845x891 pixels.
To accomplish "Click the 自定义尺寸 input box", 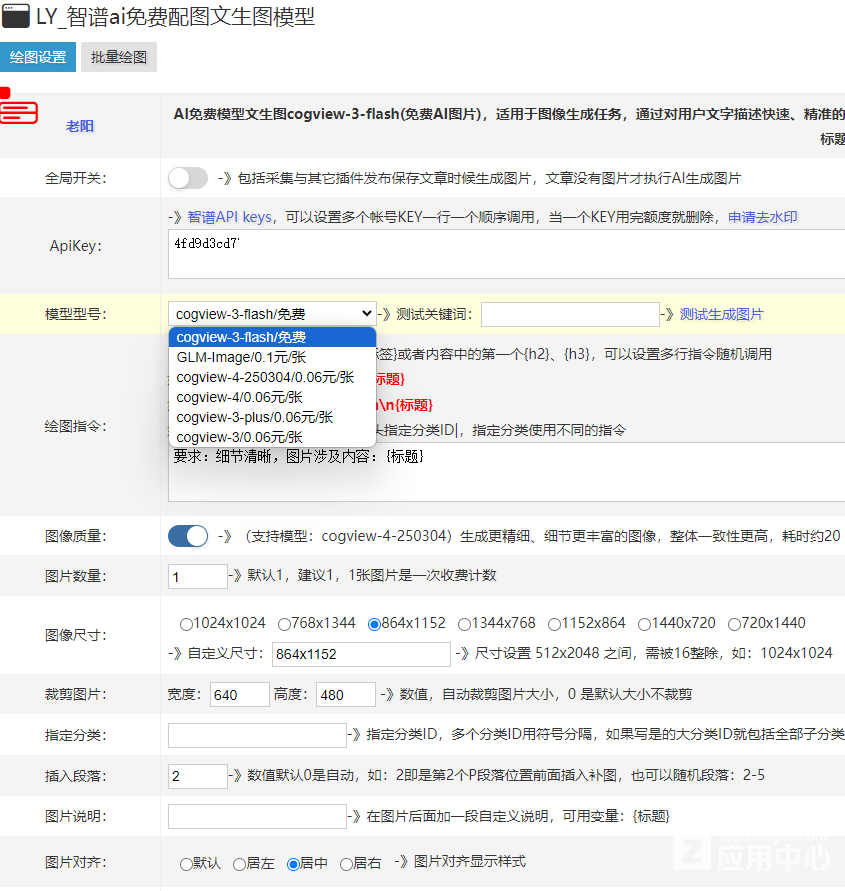I will [x=361, y=654].
